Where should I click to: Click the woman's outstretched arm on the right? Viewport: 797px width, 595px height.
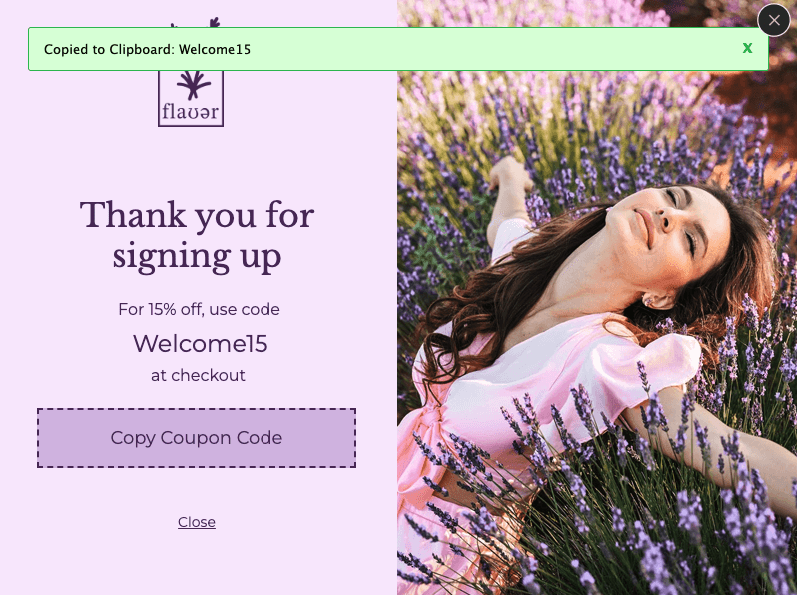point(722,447)
